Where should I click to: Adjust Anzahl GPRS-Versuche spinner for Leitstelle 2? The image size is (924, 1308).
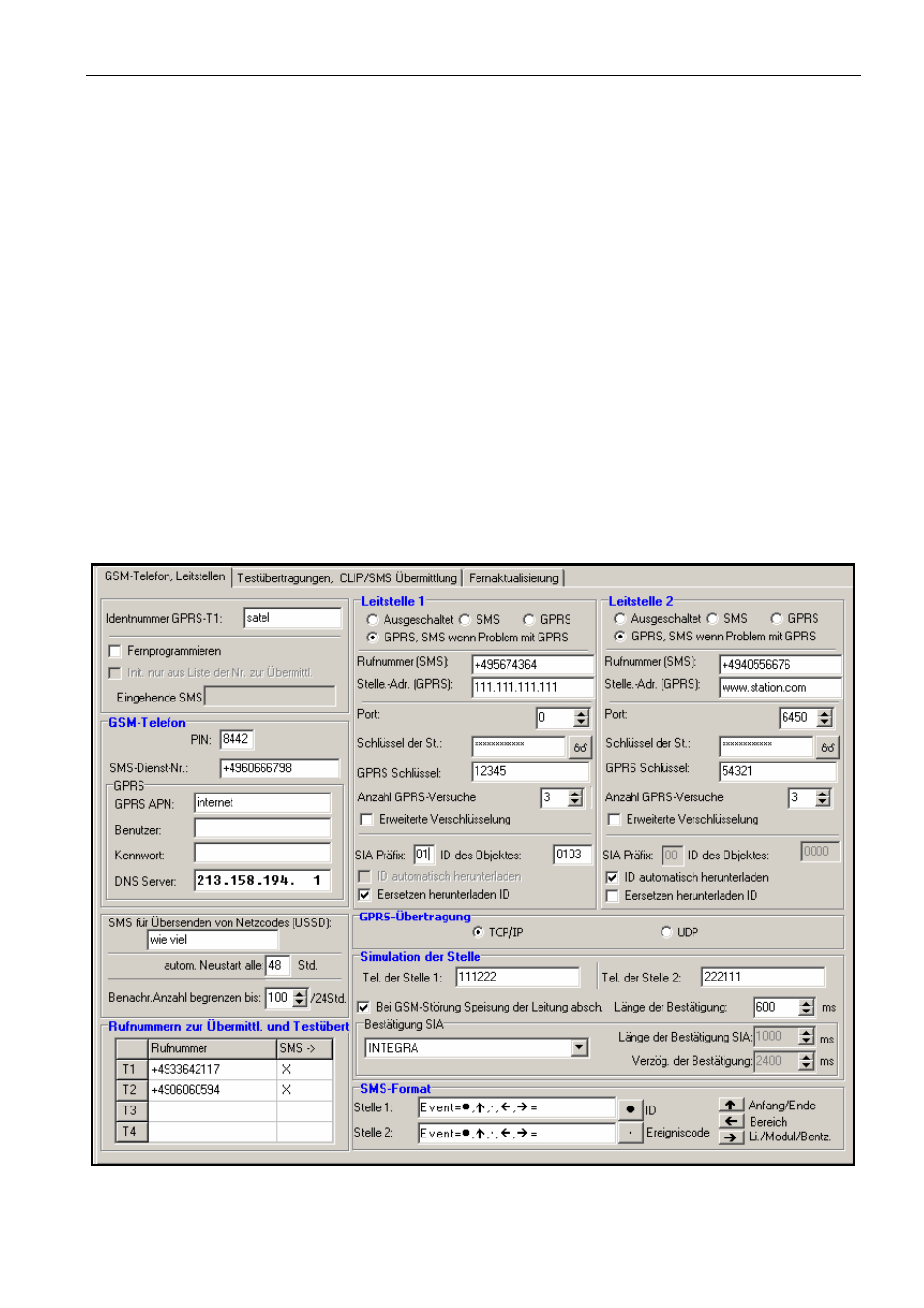click(x=823, y=797)
